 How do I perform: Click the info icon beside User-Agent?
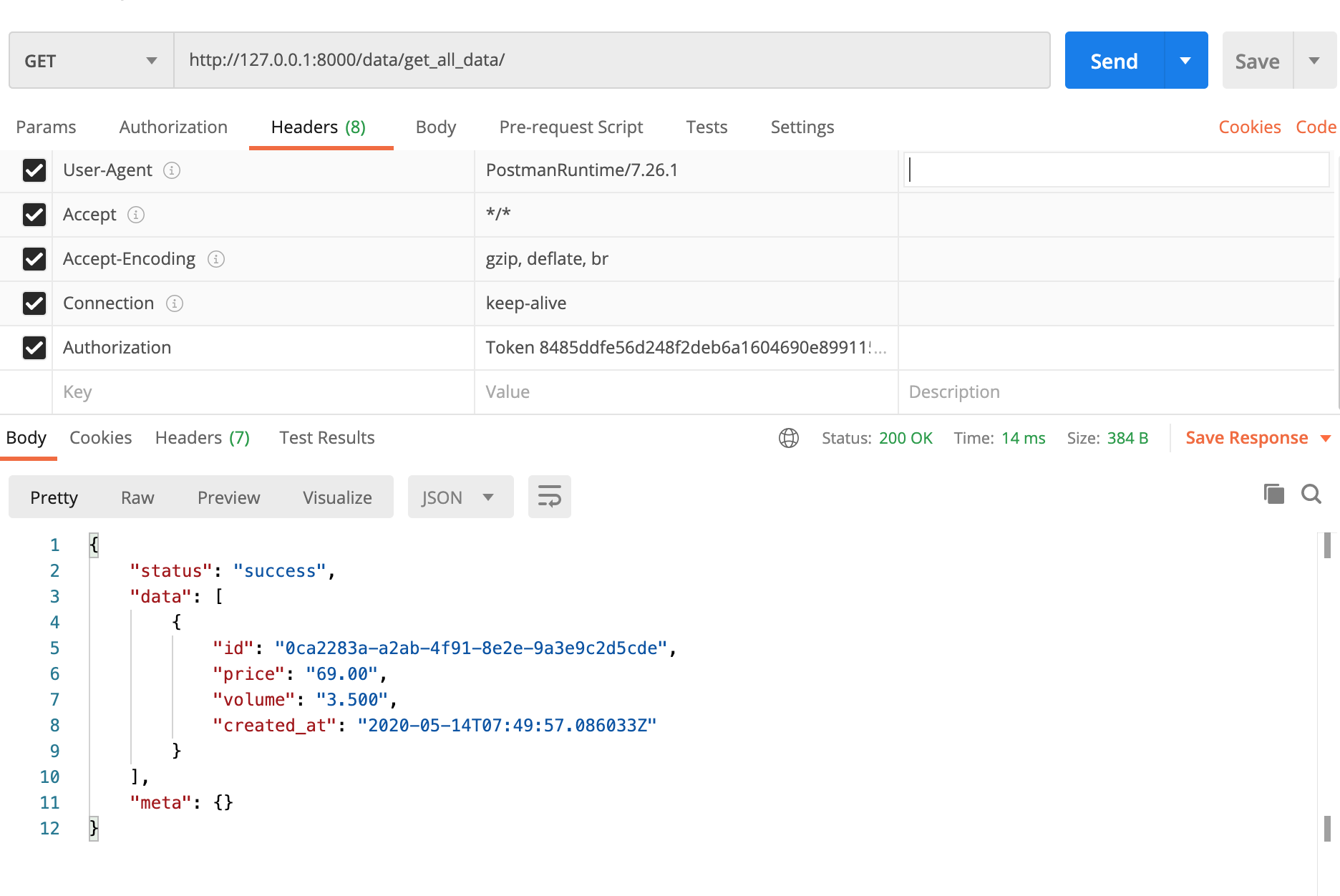[172, 170]
